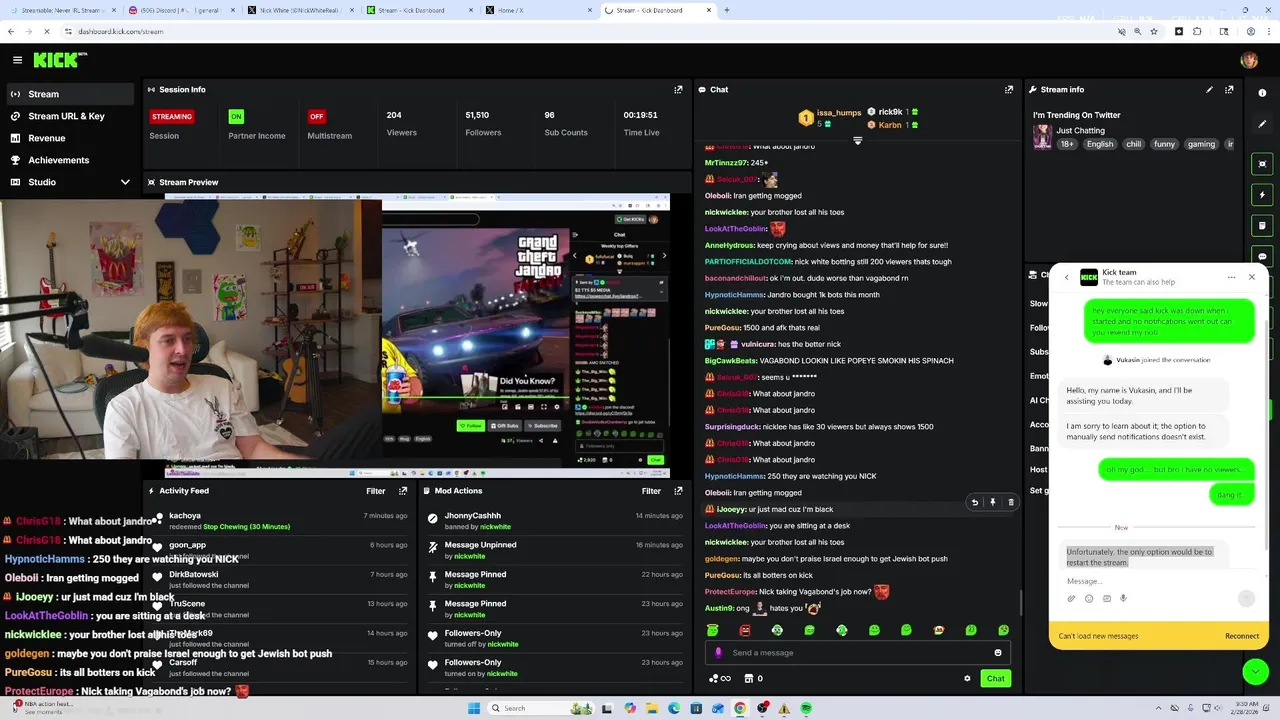
Task: Click the info icon in right rail
Action: pos(1262,93)
